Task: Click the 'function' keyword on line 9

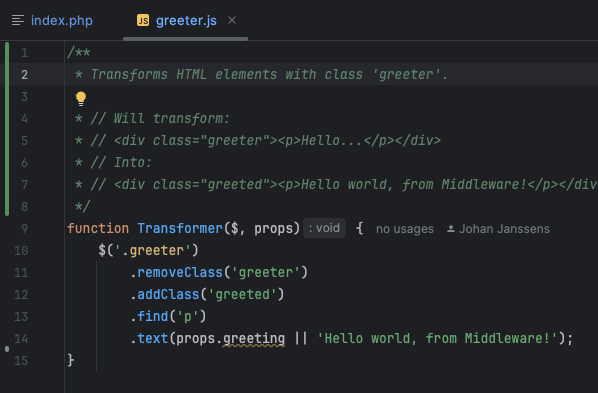Action: tap(98, 228)
